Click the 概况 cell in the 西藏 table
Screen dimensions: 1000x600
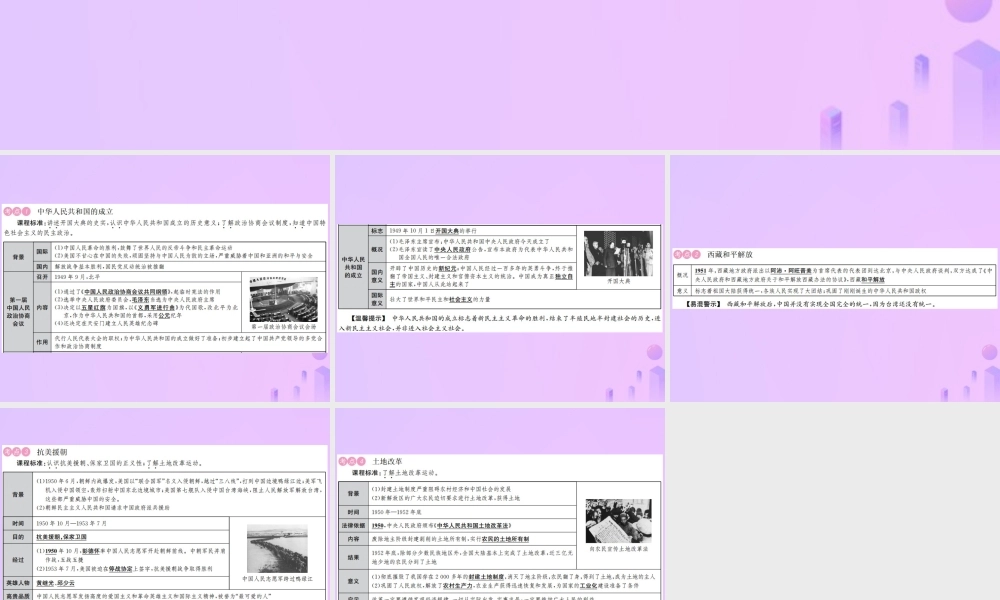point(682,275)
